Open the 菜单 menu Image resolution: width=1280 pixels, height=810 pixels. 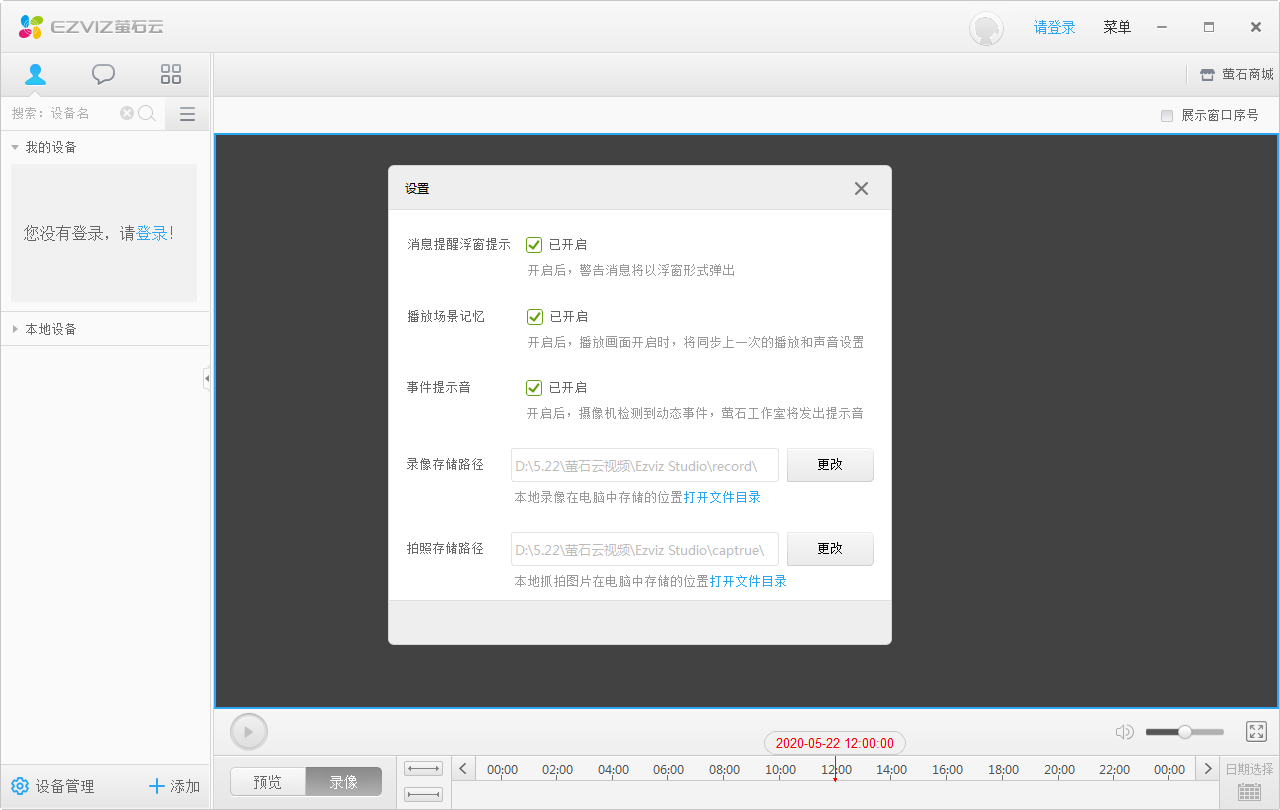[1116, 27]
